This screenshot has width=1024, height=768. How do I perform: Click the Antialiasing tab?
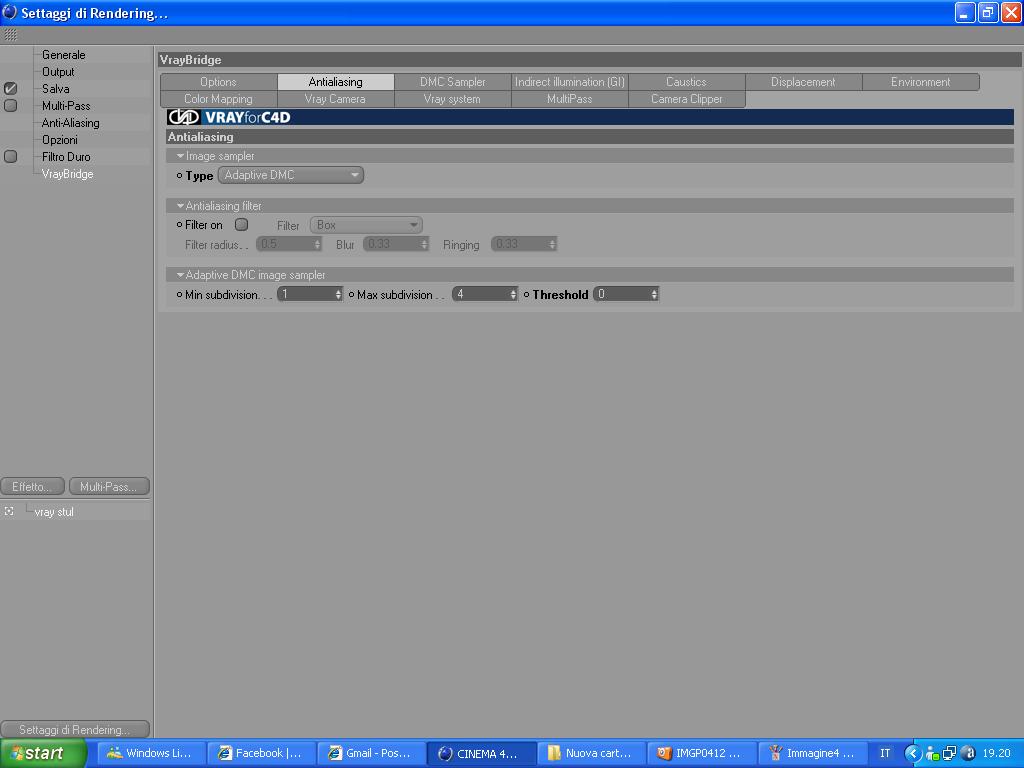click(x=335, y=82)
